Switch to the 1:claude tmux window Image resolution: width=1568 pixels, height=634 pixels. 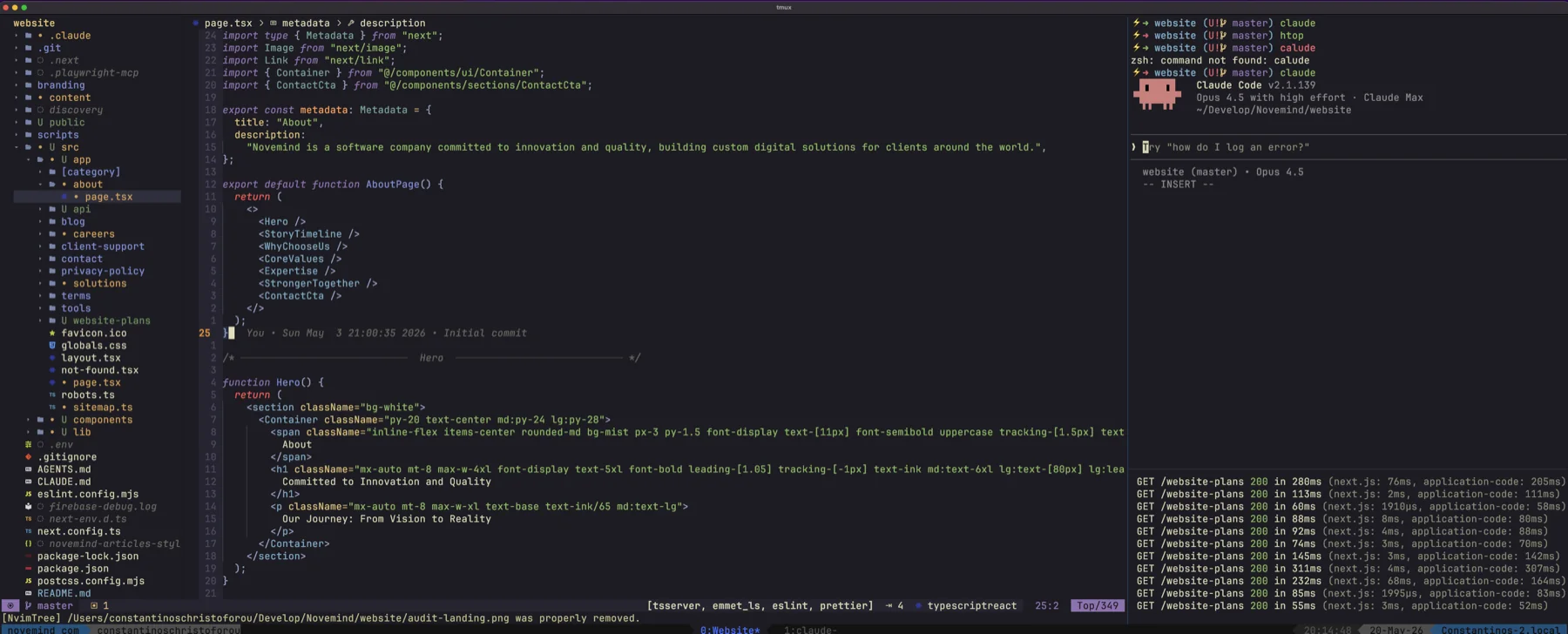pos(810,630)
